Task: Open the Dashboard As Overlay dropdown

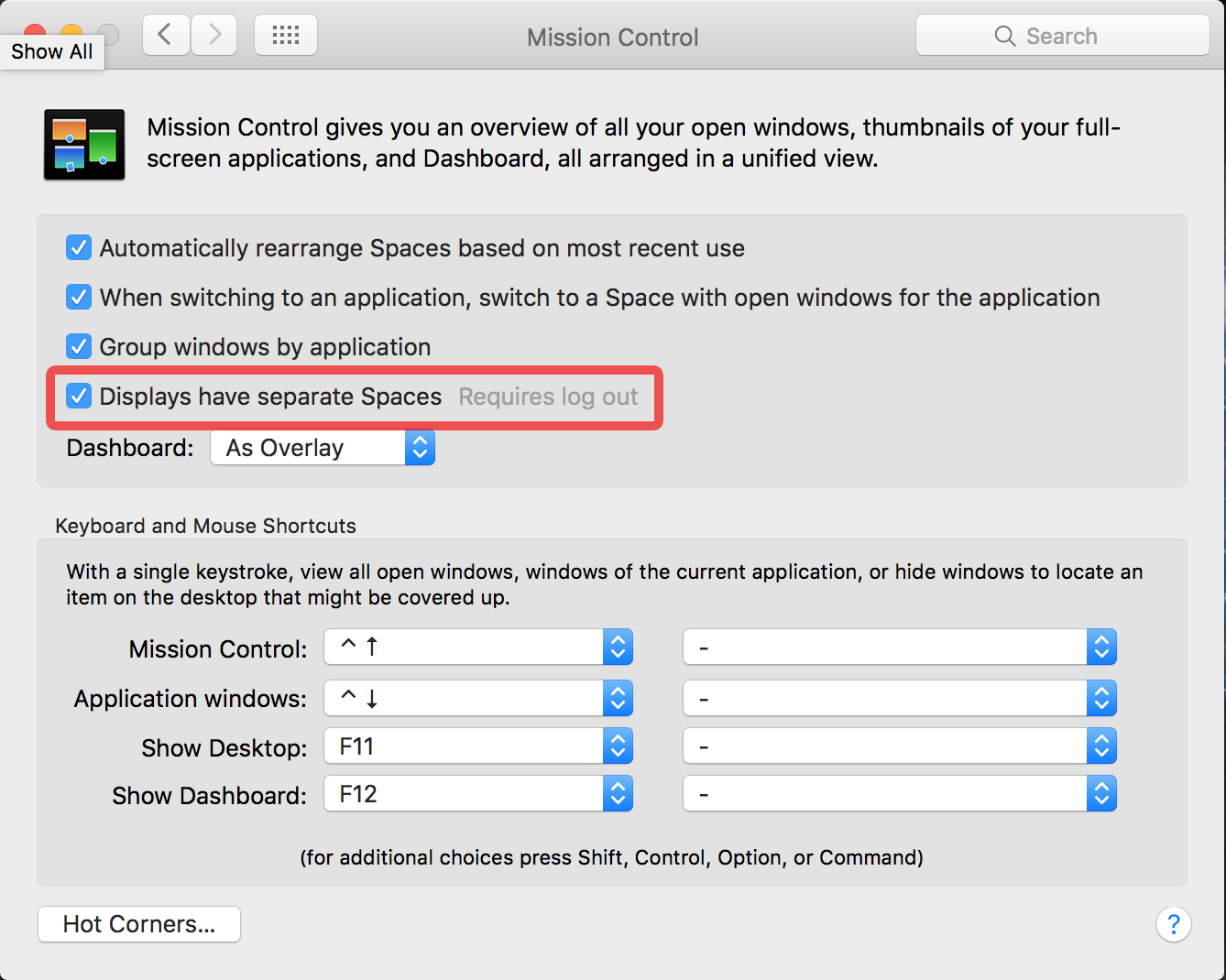Action: point(323,448)
